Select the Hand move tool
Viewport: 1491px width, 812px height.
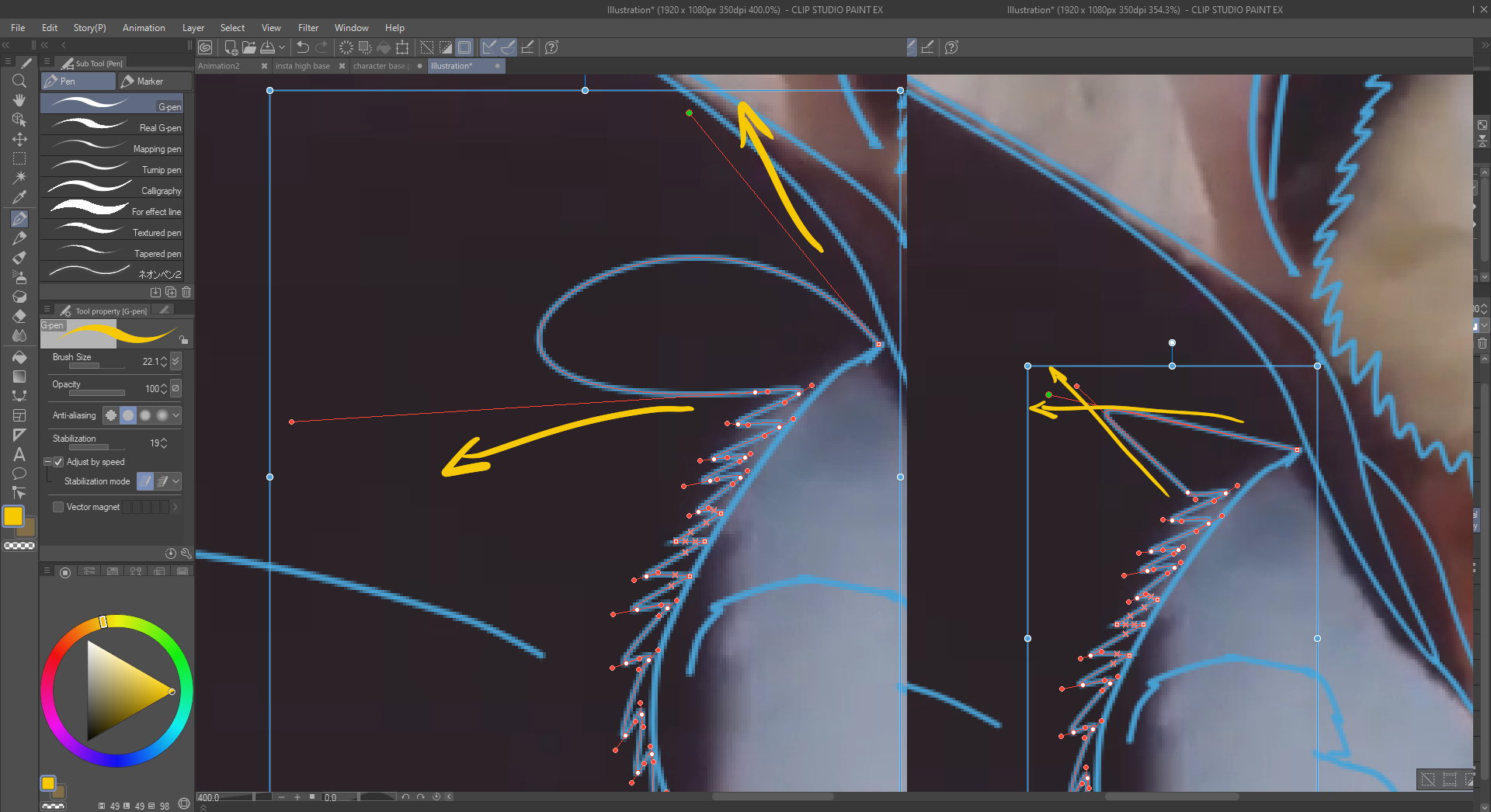tap(19, 100)
